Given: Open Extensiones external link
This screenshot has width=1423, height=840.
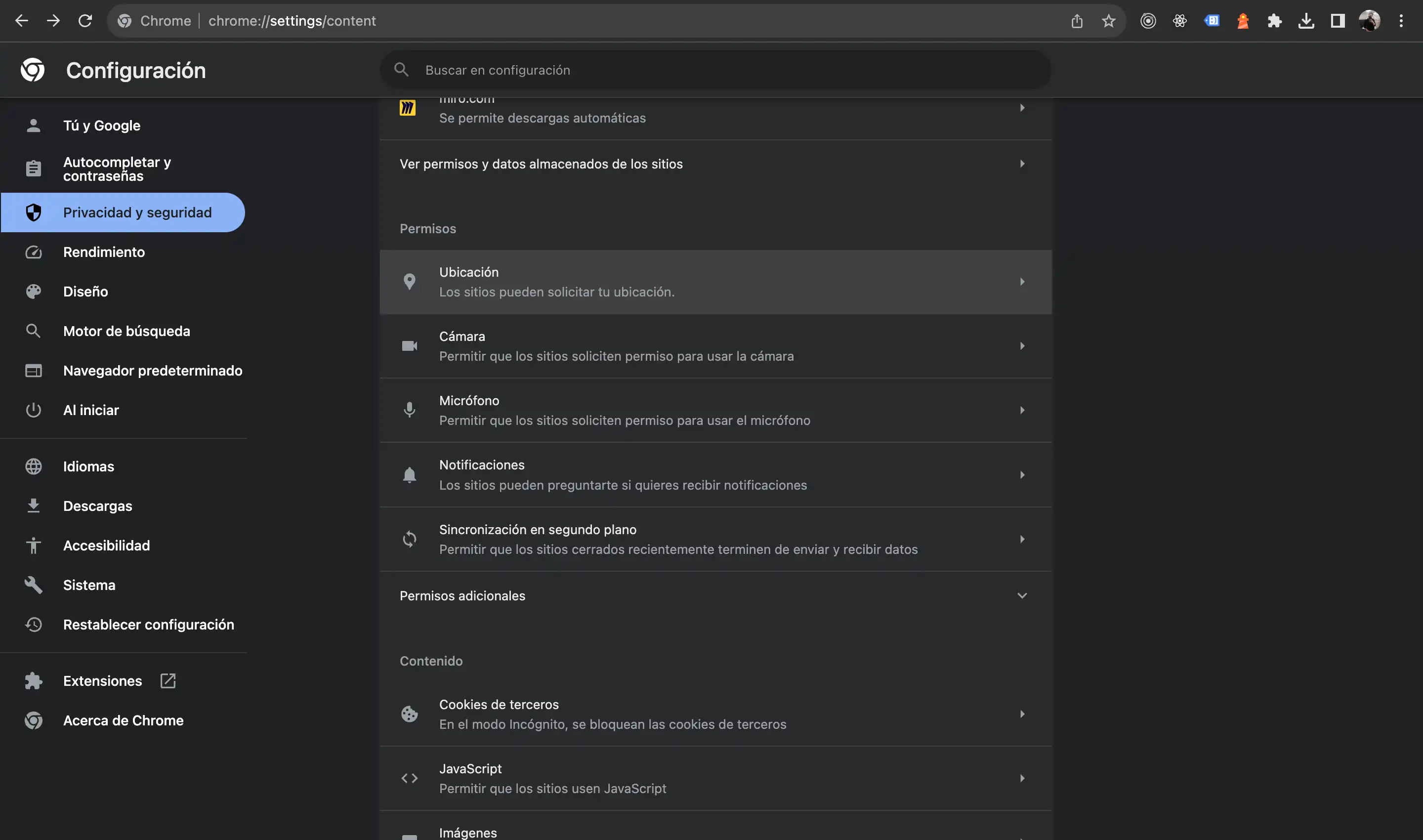Looking at the screenshot, I should [x=102, y=681].
